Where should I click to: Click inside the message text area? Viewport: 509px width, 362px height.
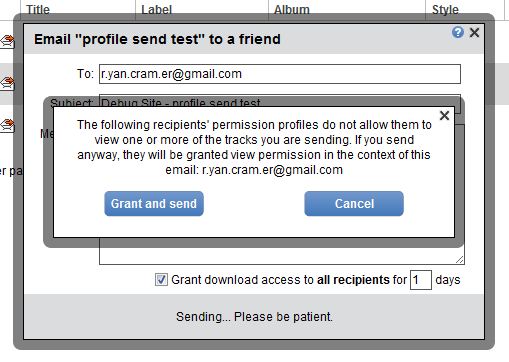pos(282,255)
